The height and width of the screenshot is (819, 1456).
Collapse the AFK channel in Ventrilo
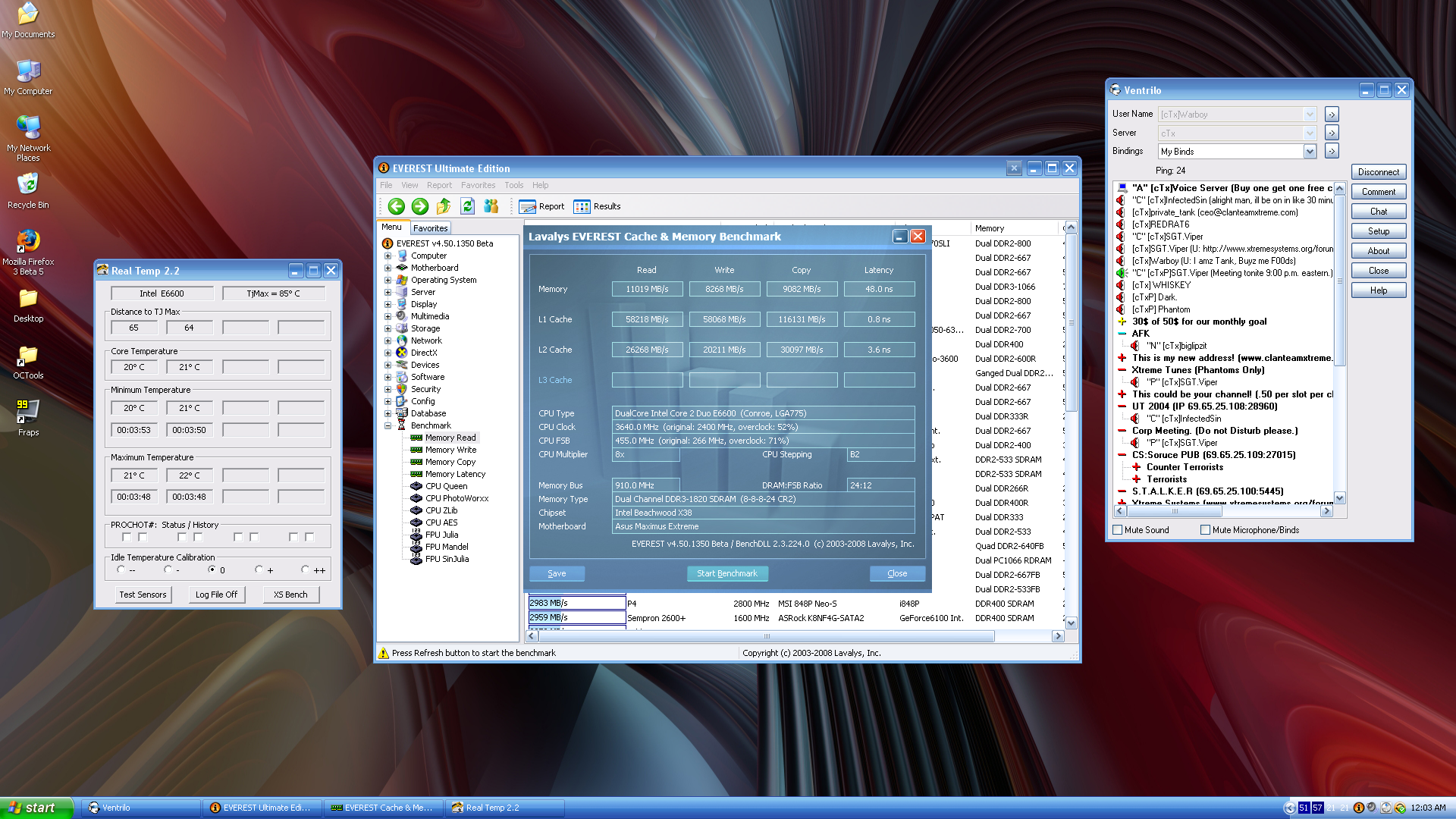click(1122, 334)
